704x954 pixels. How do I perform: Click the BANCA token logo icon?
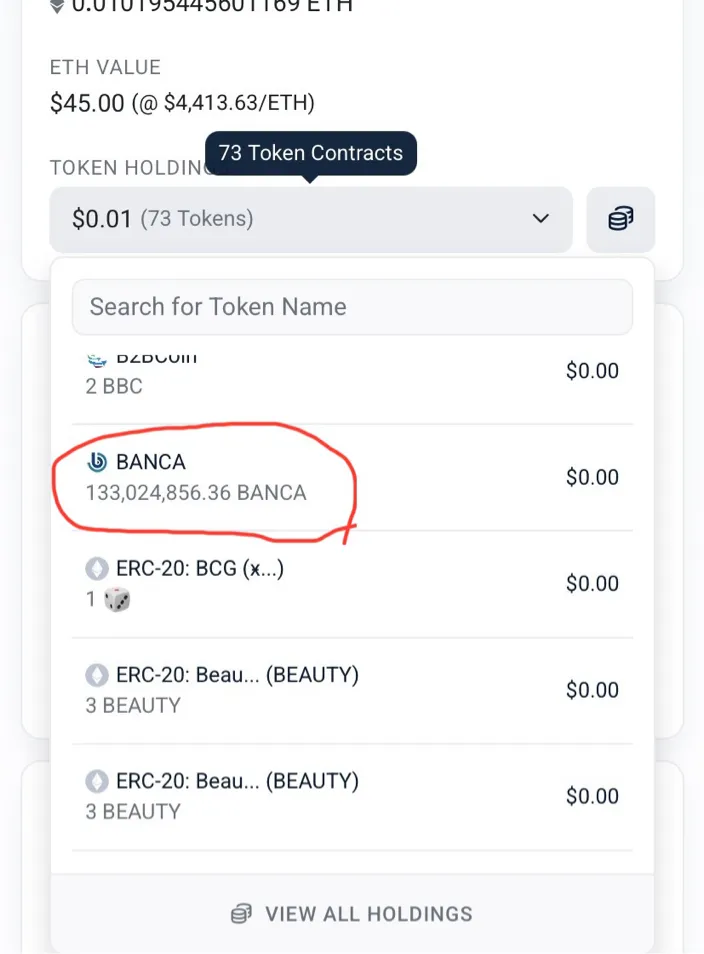pos(97,462)
